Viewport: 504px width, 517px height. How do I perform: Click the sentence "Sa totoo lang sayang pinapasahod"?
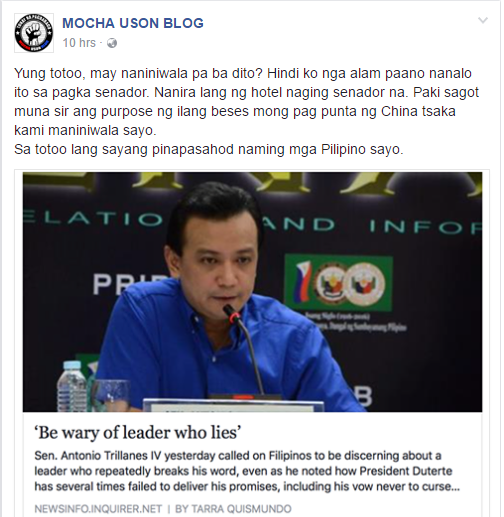pos(209,149)
